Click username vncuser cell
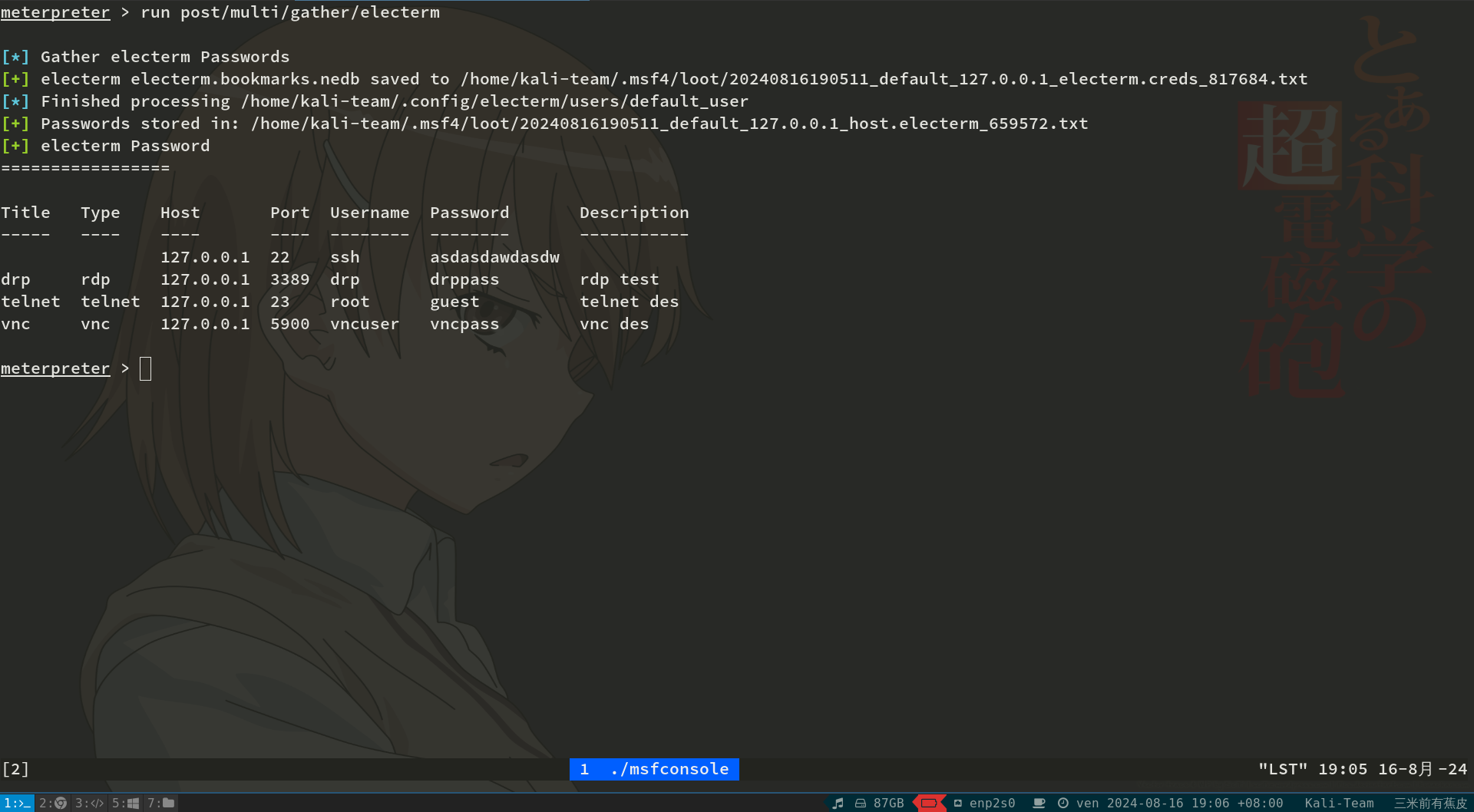Image resolution: width=1474 pixels, height=812 pixels. (x=365, y=324)
